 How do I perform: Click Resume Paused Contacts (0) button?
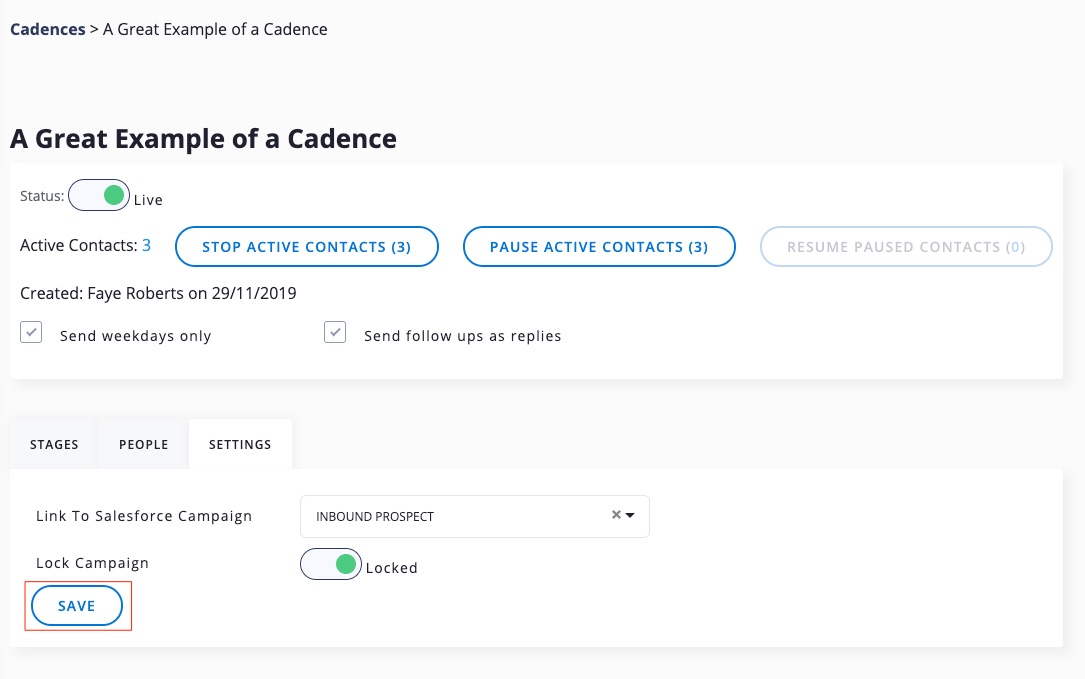pyautogui.click(x=906, y=247)
